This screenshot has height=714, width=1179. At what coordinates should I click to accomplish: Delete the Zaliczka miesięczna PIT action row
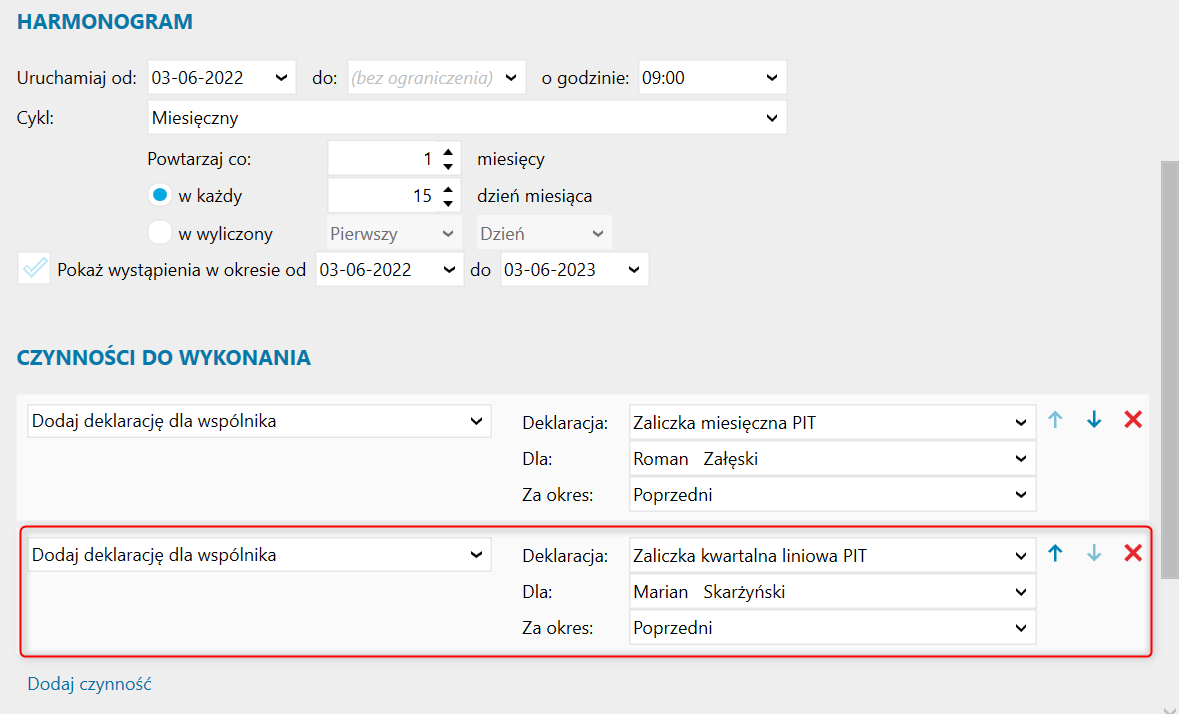1133,421
